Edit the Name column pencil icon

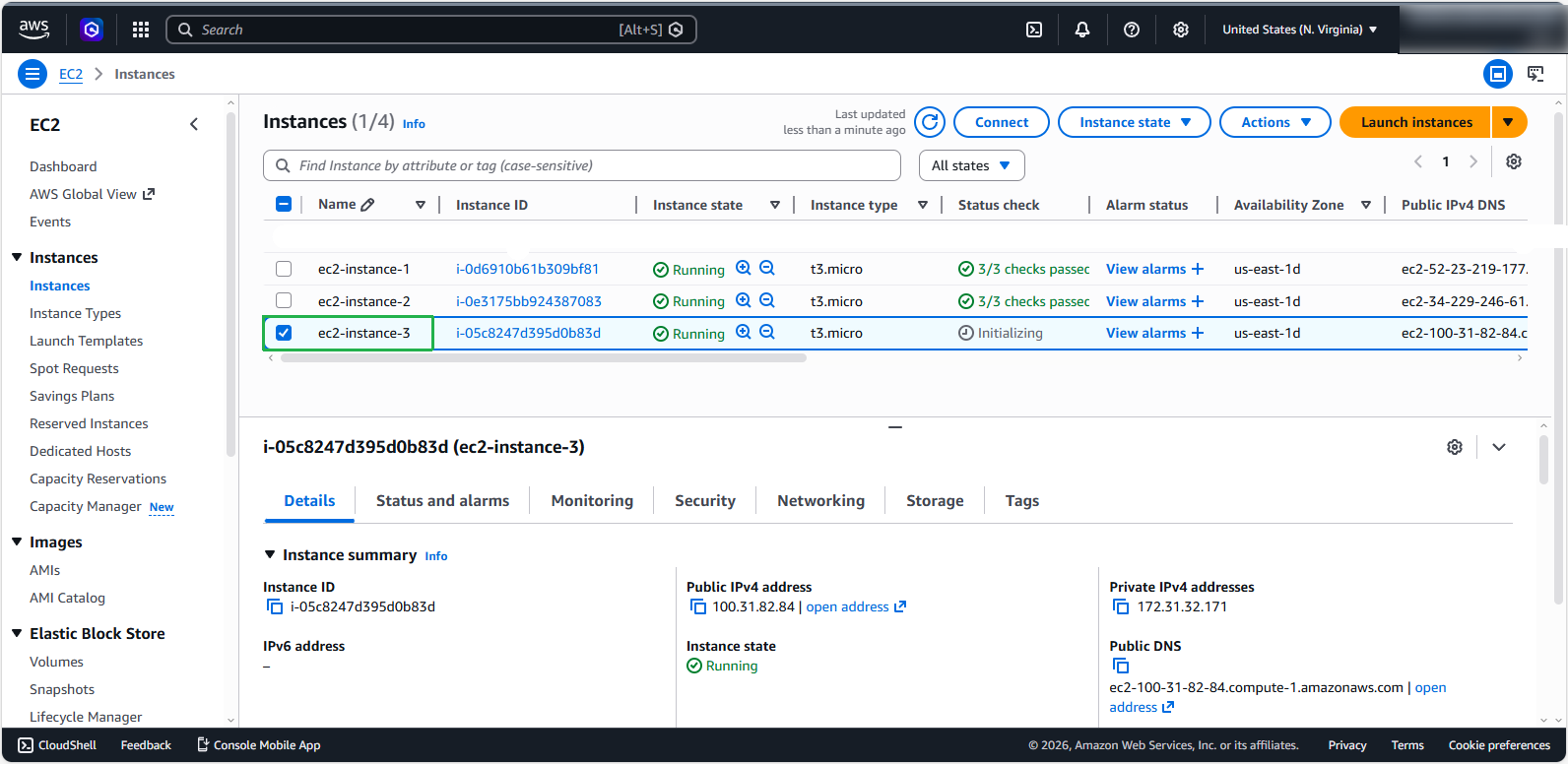click(x=367, y=205)
